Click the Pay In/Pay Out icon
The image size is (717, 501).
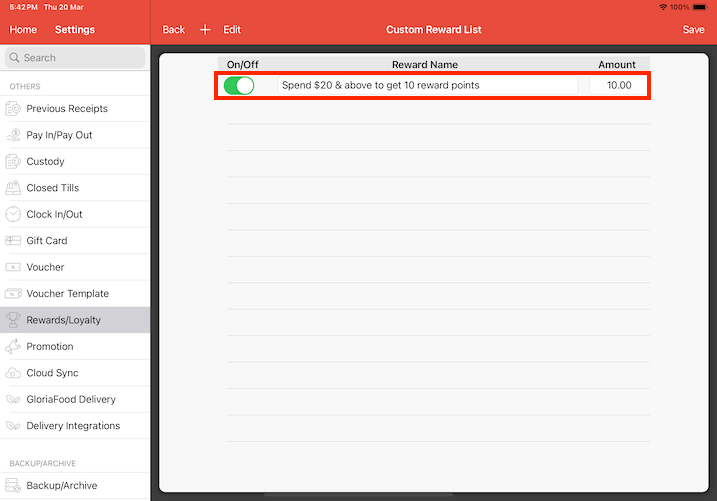pos(13,135)
